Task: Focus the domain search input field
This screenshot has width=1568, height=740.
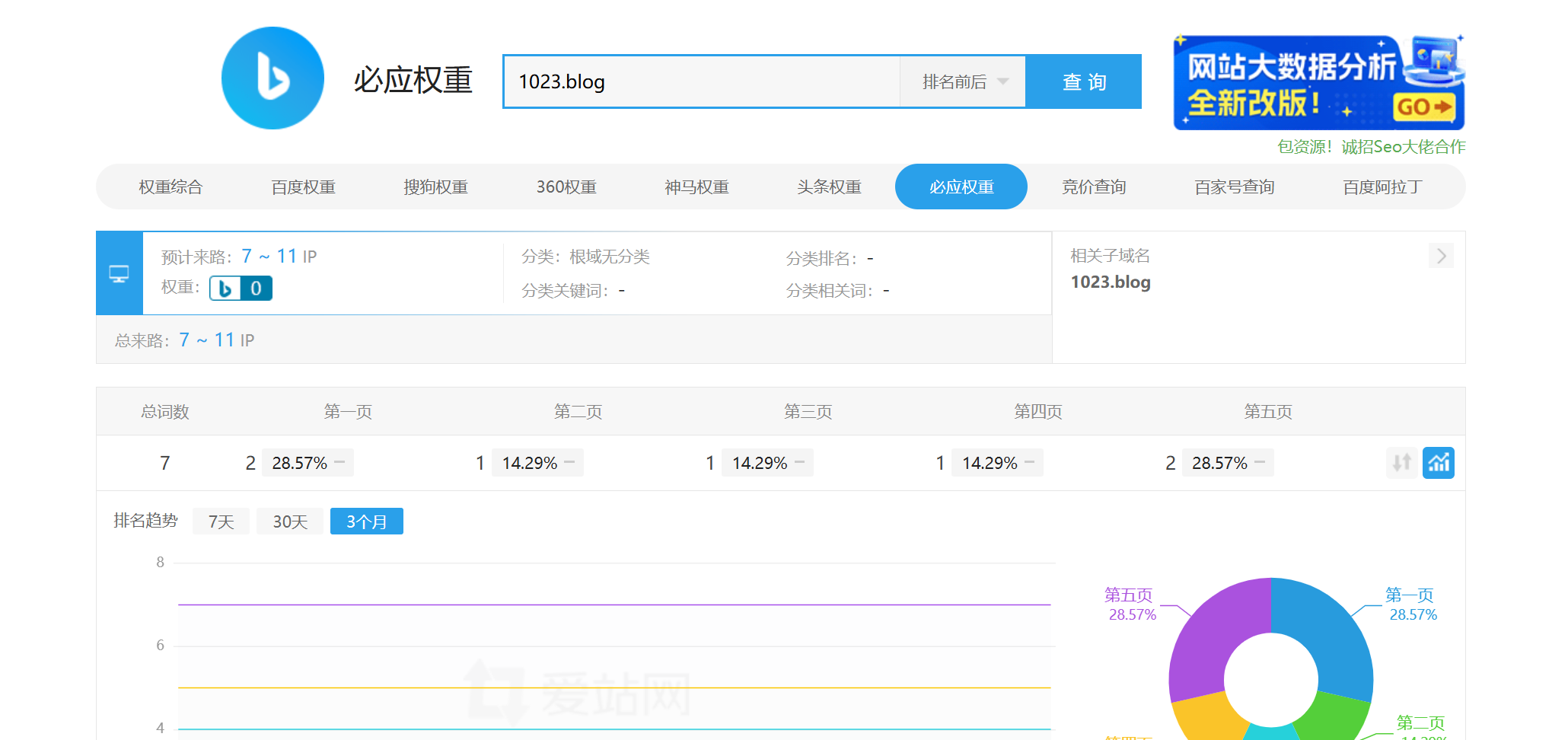Action: click(700, 82)
